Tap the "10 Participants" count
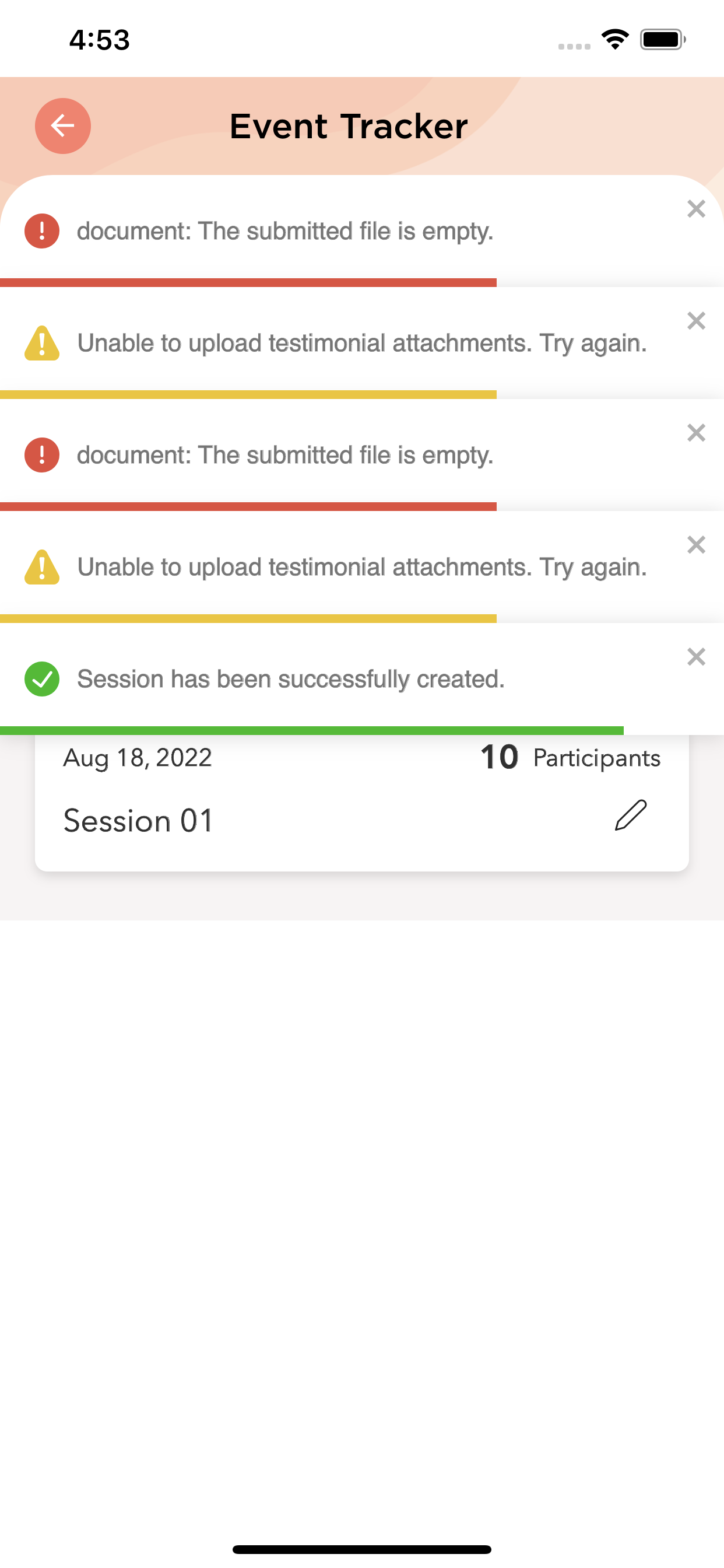The width and height of the screenshot is (724, 1568). pyautogui.click(x=570, y=758)
